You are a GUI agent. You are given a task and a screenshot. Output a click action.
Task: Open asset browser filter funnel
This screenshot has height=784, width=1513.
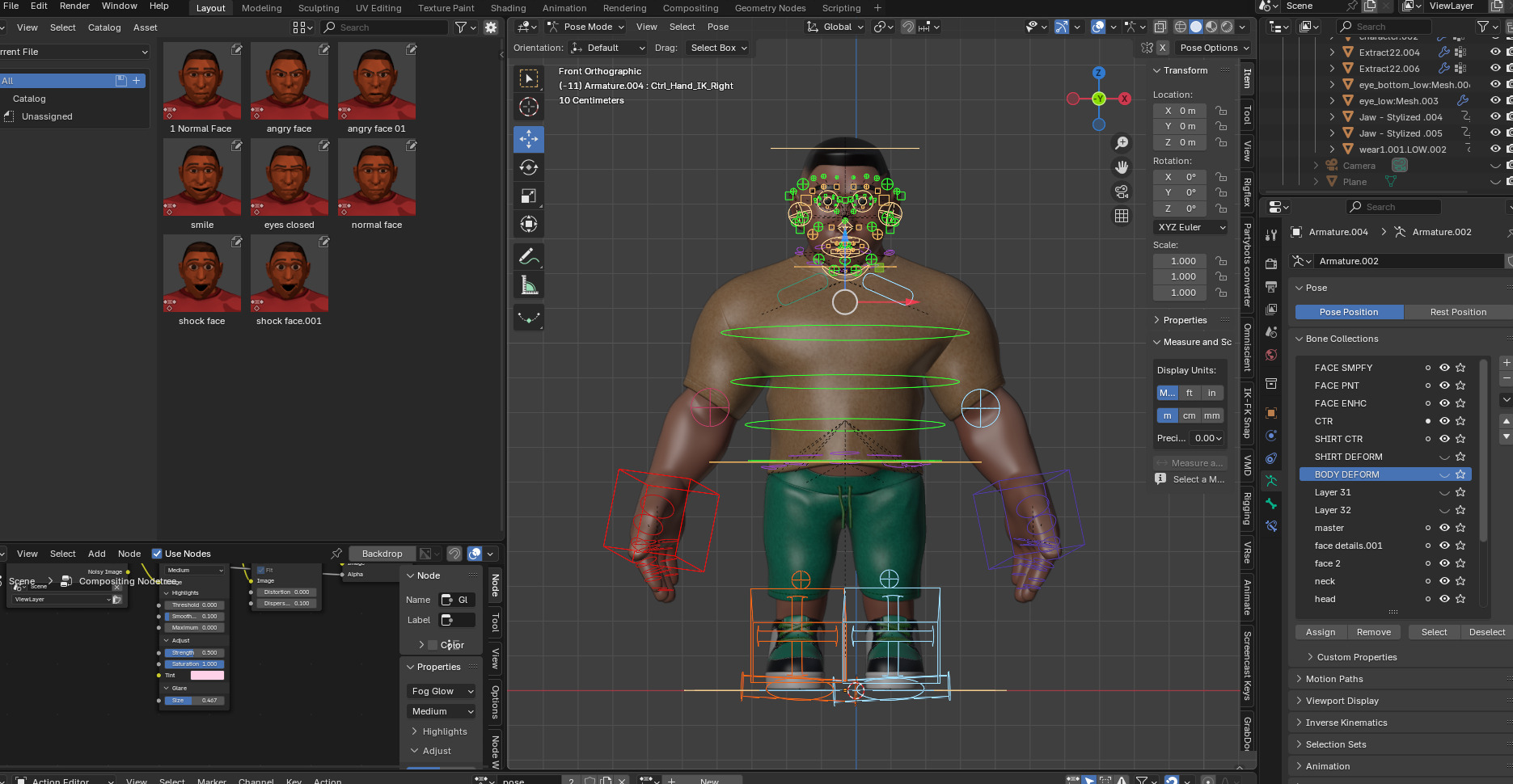[461, 27]
